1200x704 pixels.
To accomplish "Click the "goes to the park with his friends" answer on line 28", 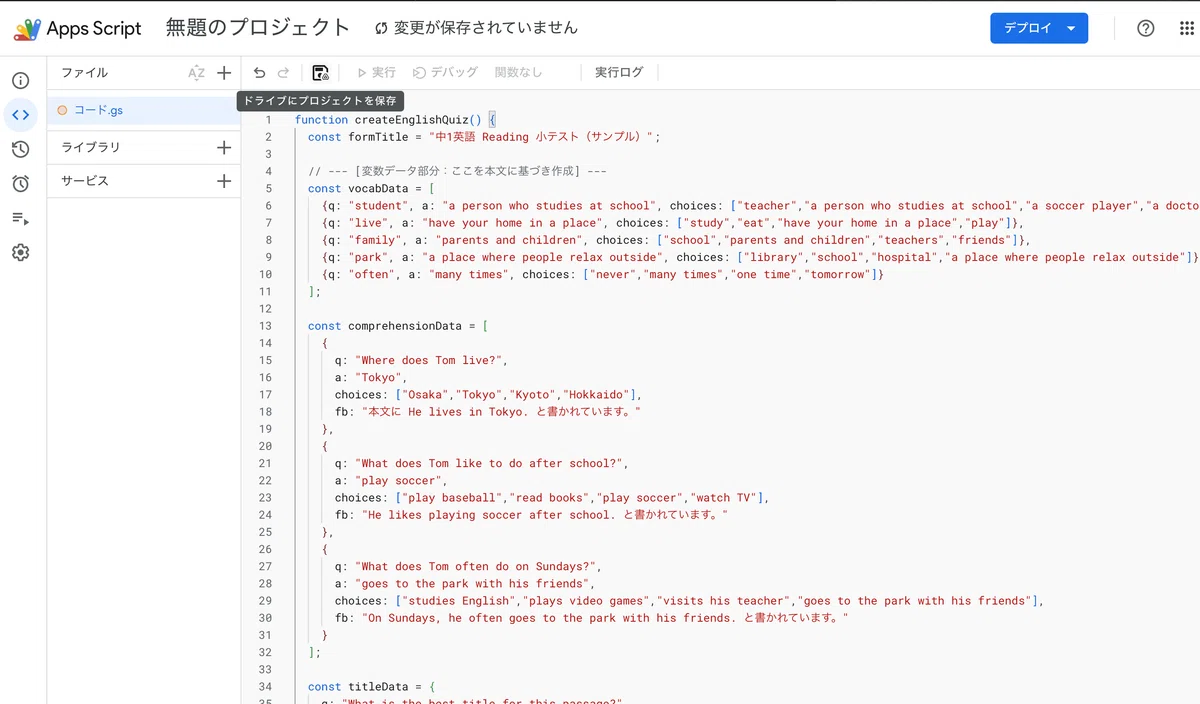I will pos(471,584).
